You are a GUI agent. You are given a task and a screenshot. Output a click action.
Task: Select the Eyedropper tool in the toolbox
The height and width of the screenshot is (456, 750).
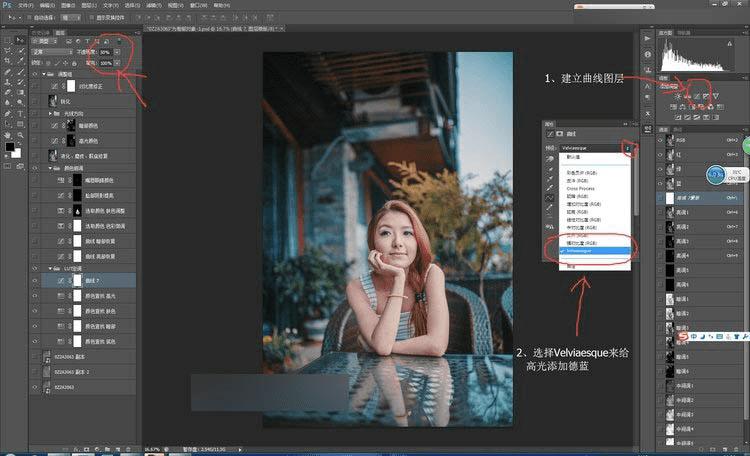[21, 61]
